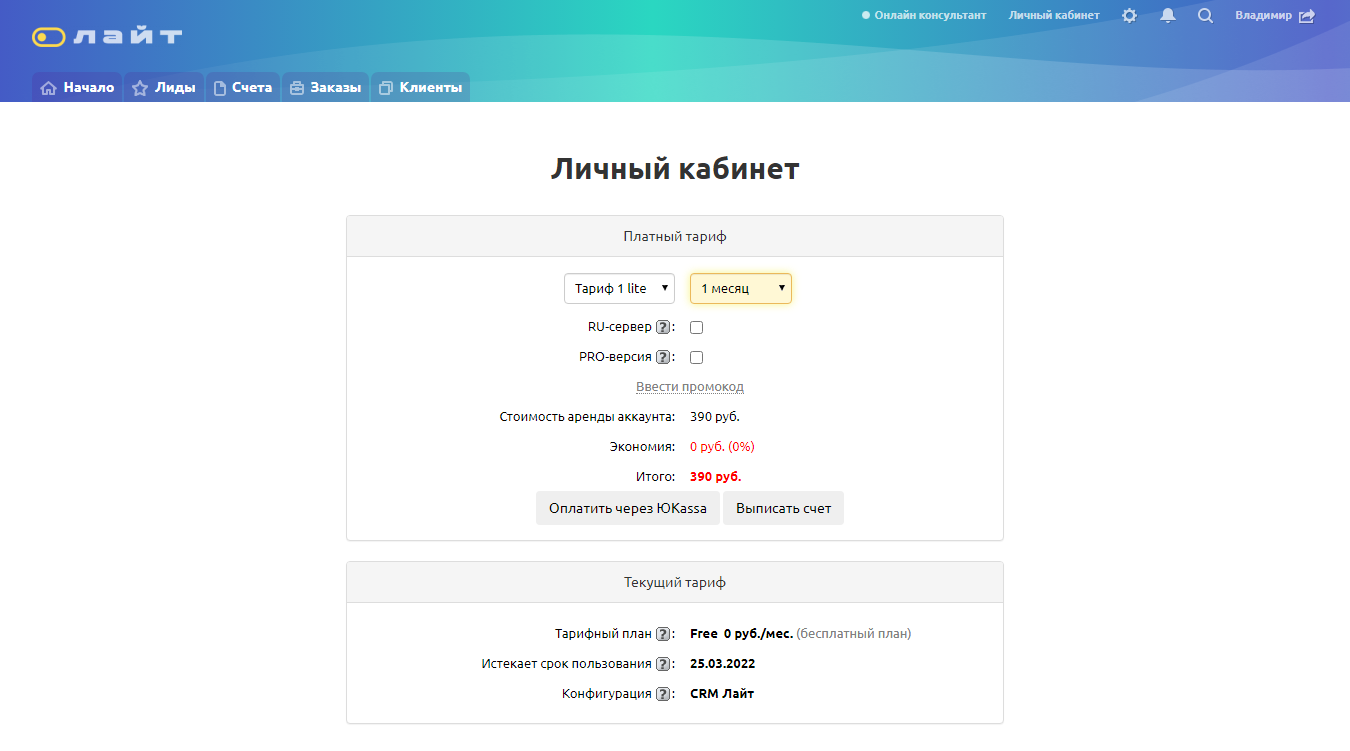
Task: Go to the Лиды tab
Action: tap(164, 88)
